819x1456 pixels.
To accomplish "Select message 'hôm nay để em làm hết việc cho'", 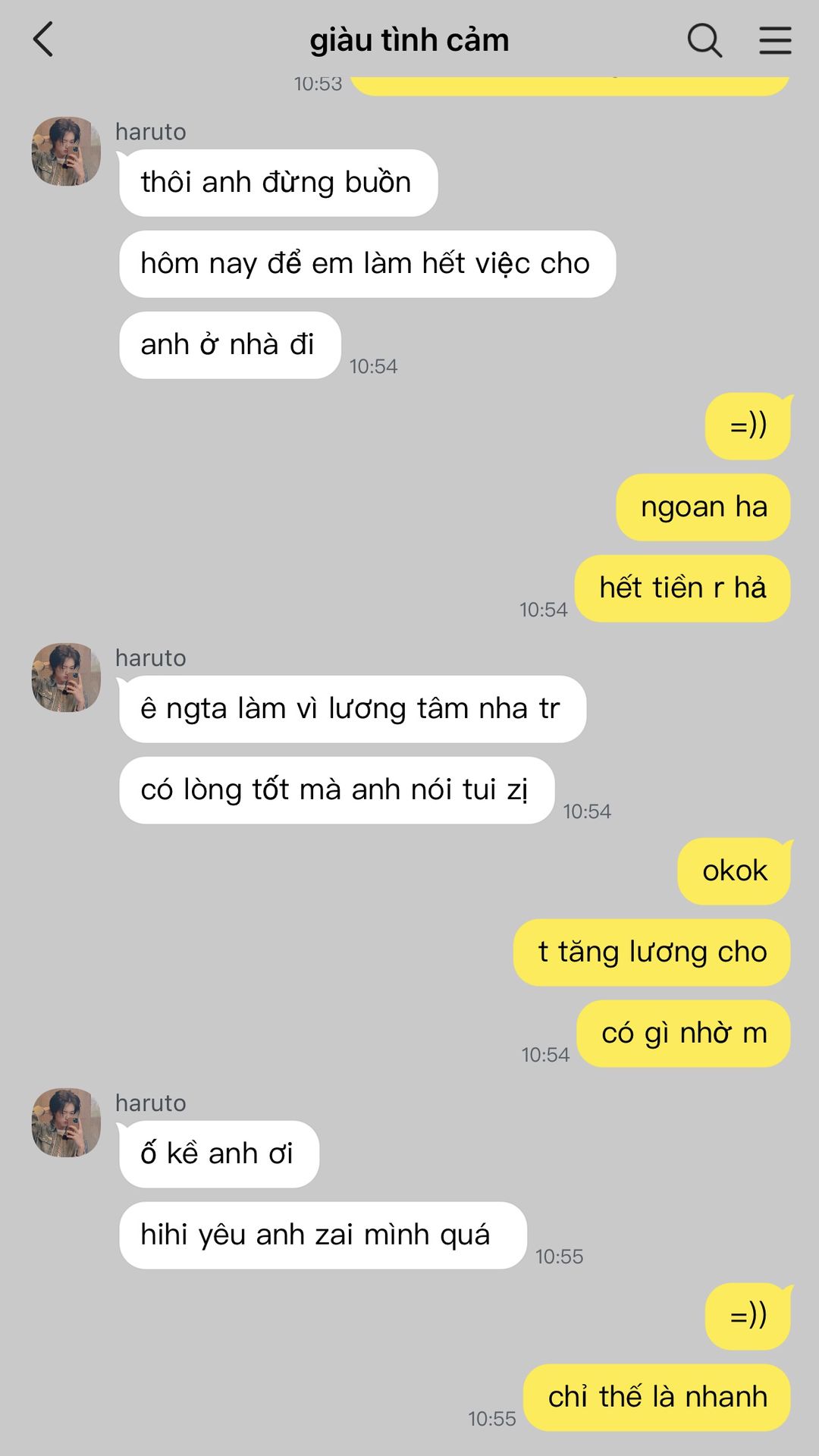I will coord(367,264).
